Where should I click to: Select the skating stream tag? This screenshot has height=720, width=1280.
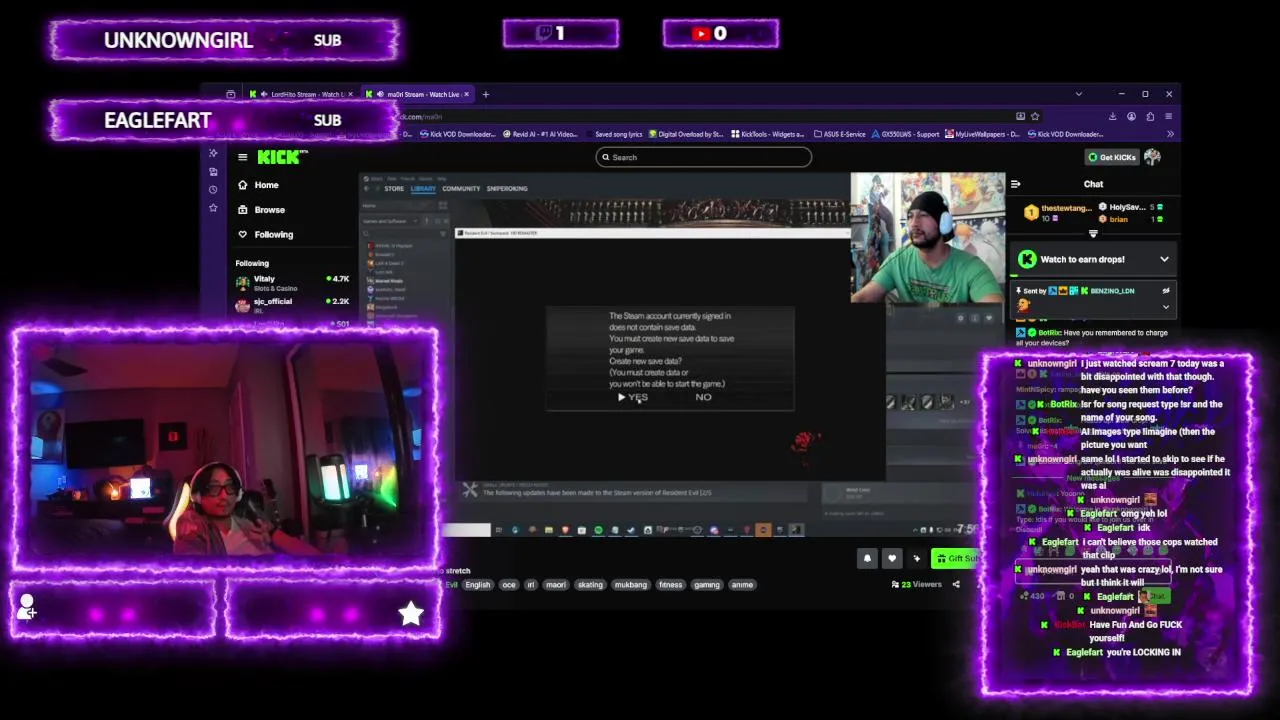590,584
